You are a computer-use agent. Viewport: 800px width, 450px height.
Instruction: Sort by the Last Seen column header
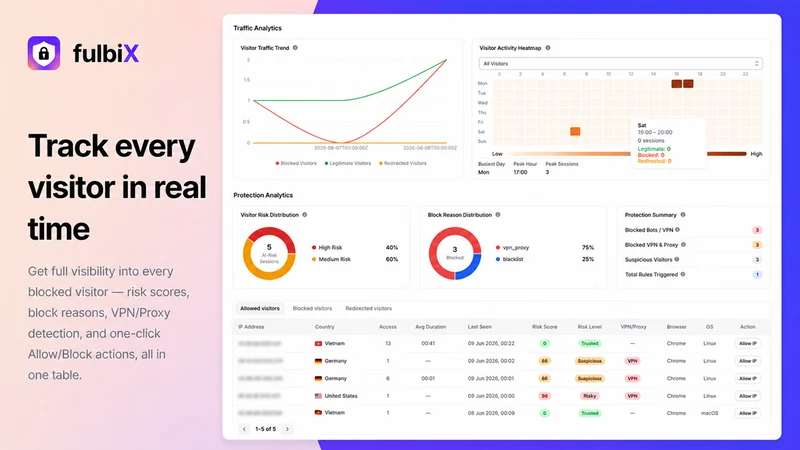point(480,327)
